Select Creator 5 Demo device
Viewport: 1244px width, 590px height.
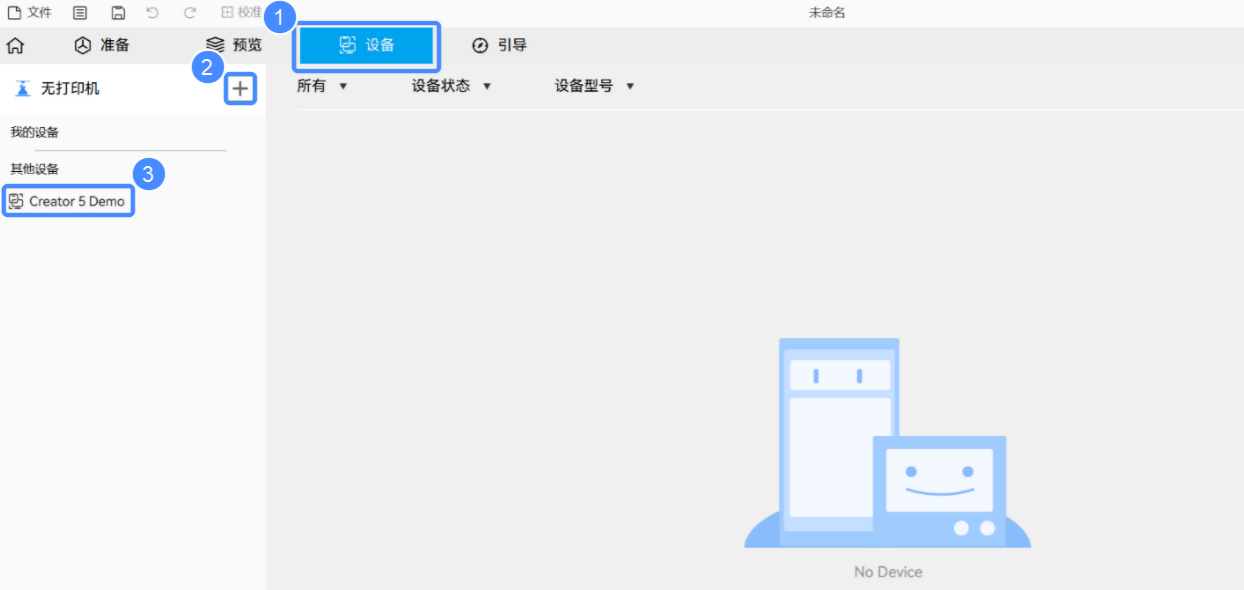click(68, 201)
